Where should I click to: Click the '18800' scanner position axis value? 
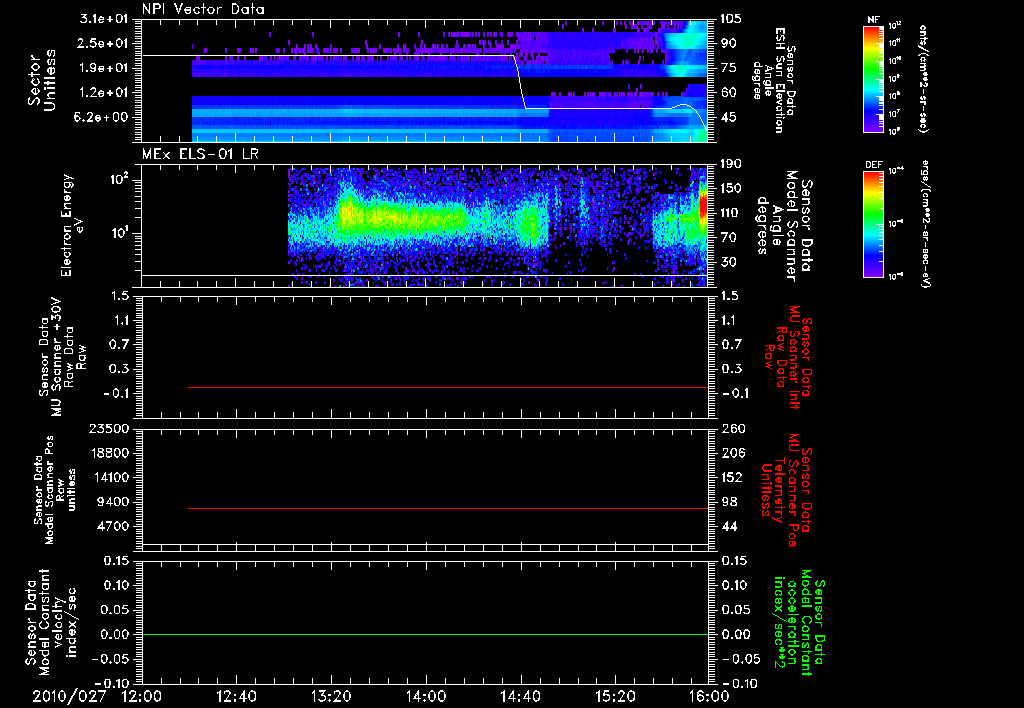click(x=110, y=453)
